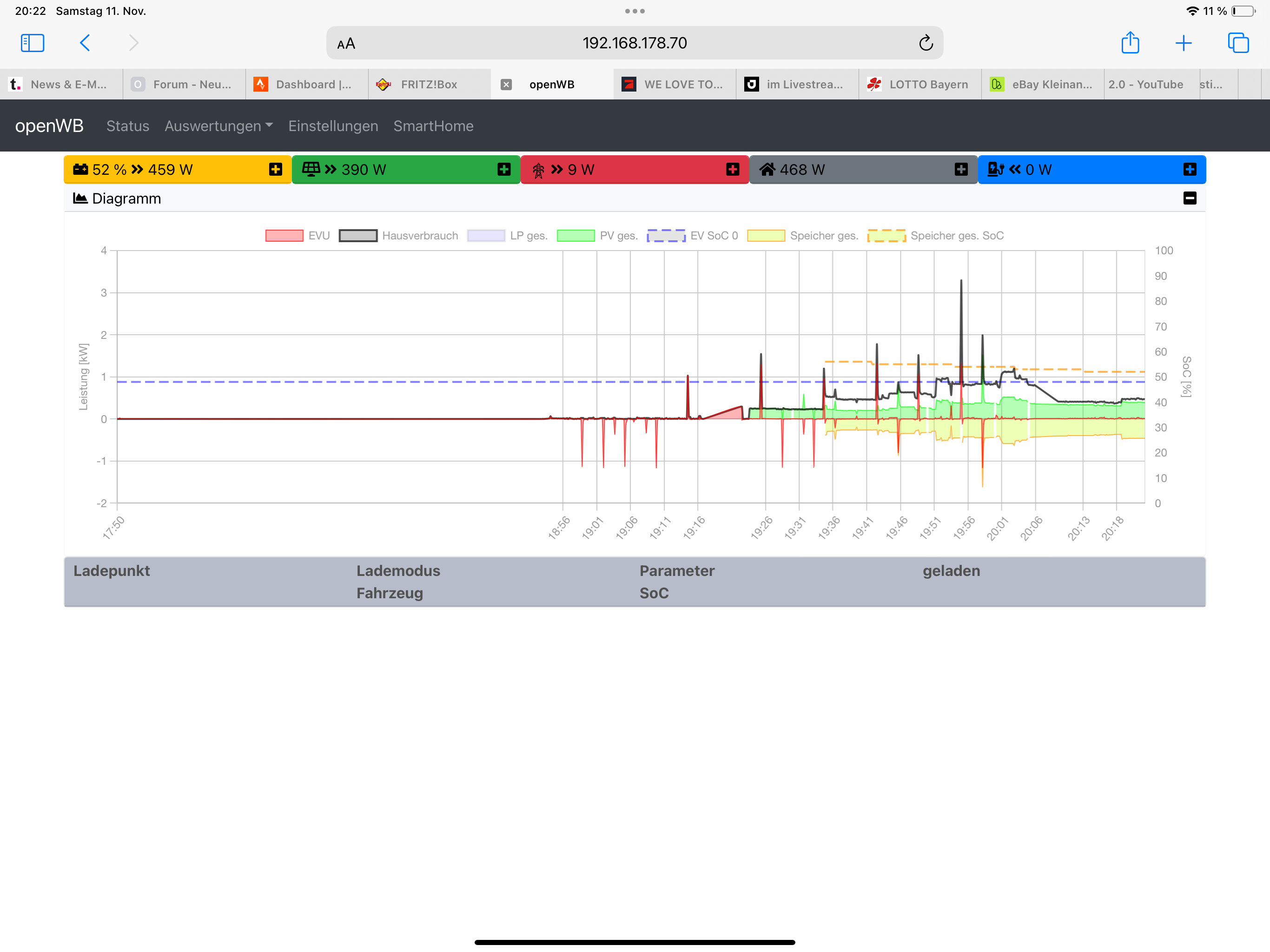1270x952 pixels.
Task: Expand the yellow battery 52 % panel
Action: coord(276,169)
